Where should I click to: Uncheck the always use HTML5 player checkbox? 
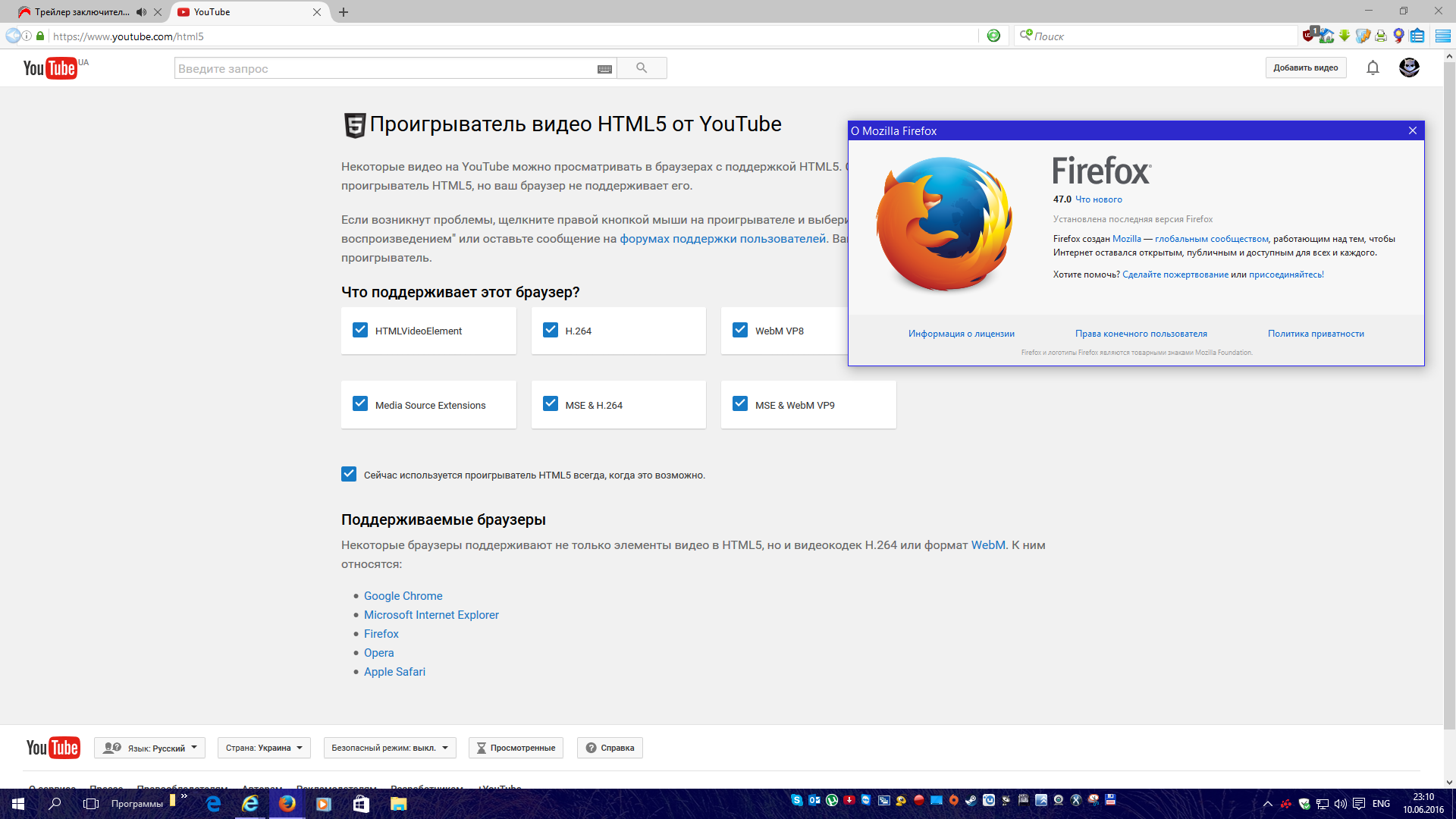(349, 474)
